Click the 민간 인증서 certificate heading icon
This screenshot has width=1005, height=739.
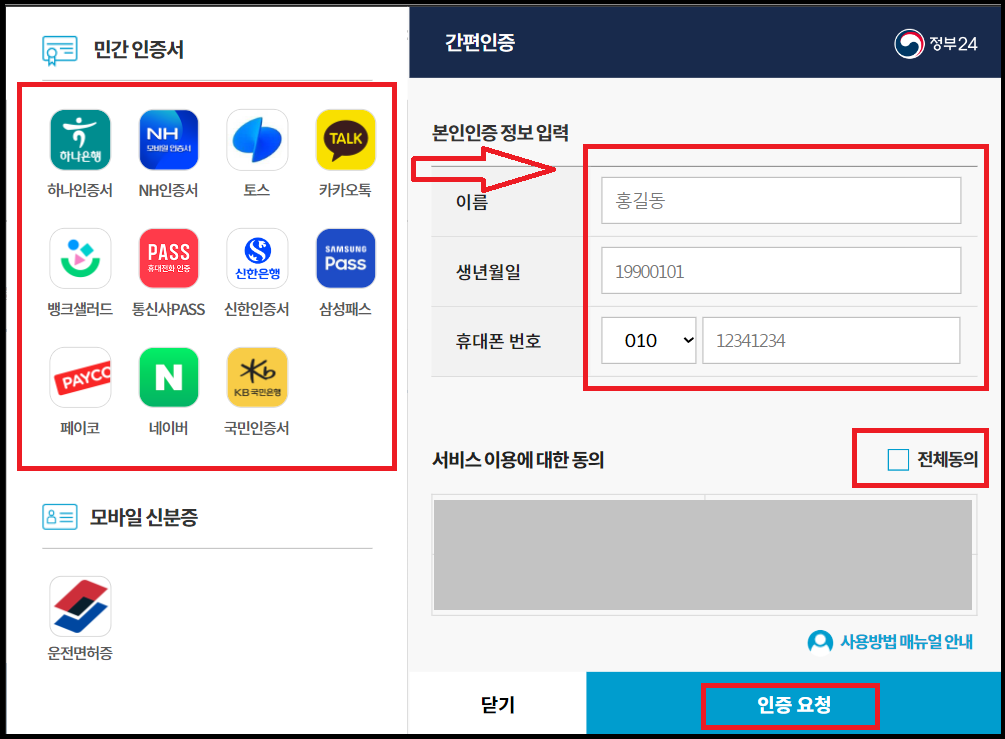click(x=60, y=50)
